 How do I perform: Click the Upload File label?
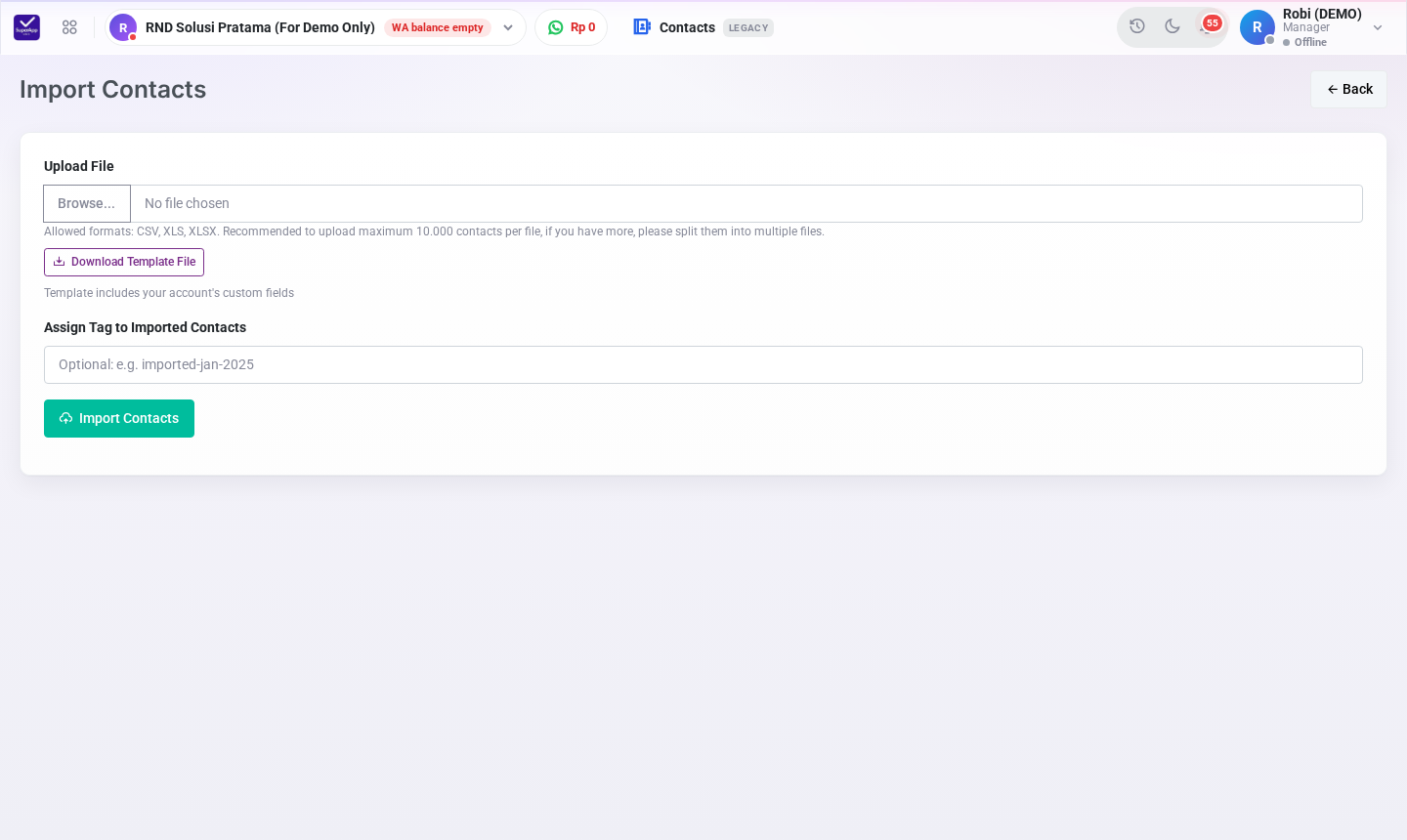[x=79, y=166]
